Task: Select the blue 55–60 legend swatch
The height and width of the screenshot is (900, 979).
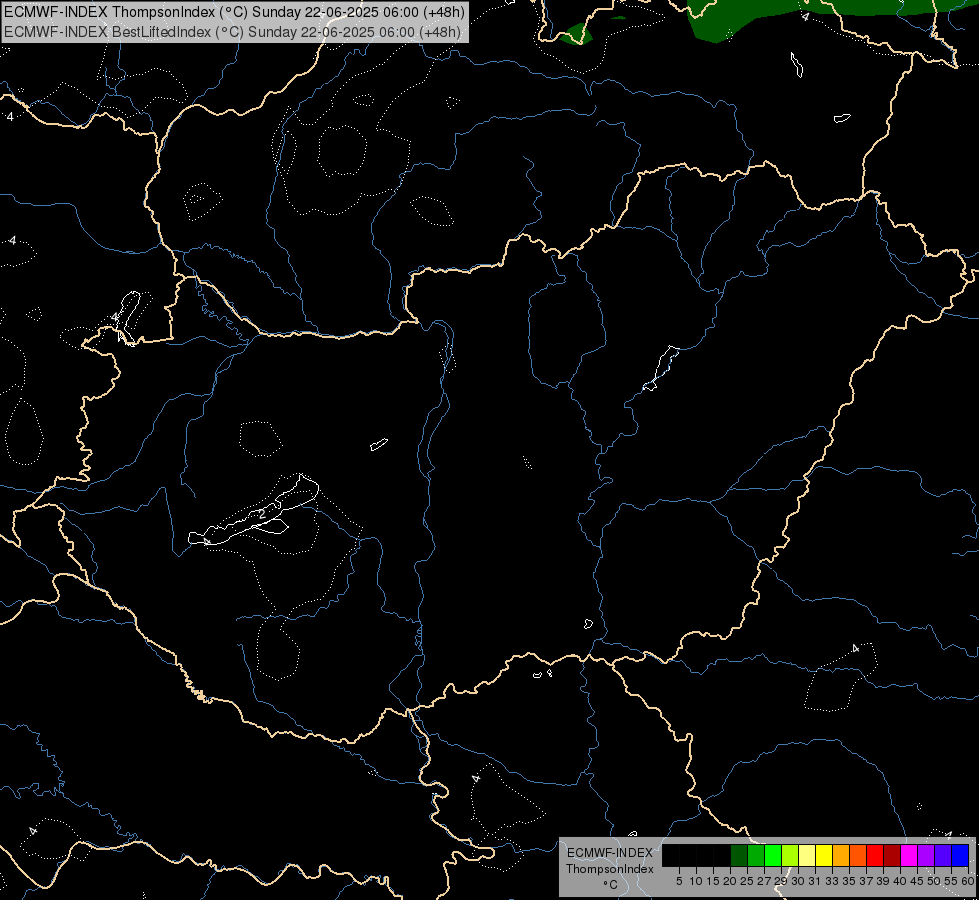Action: tap(960, 856)
